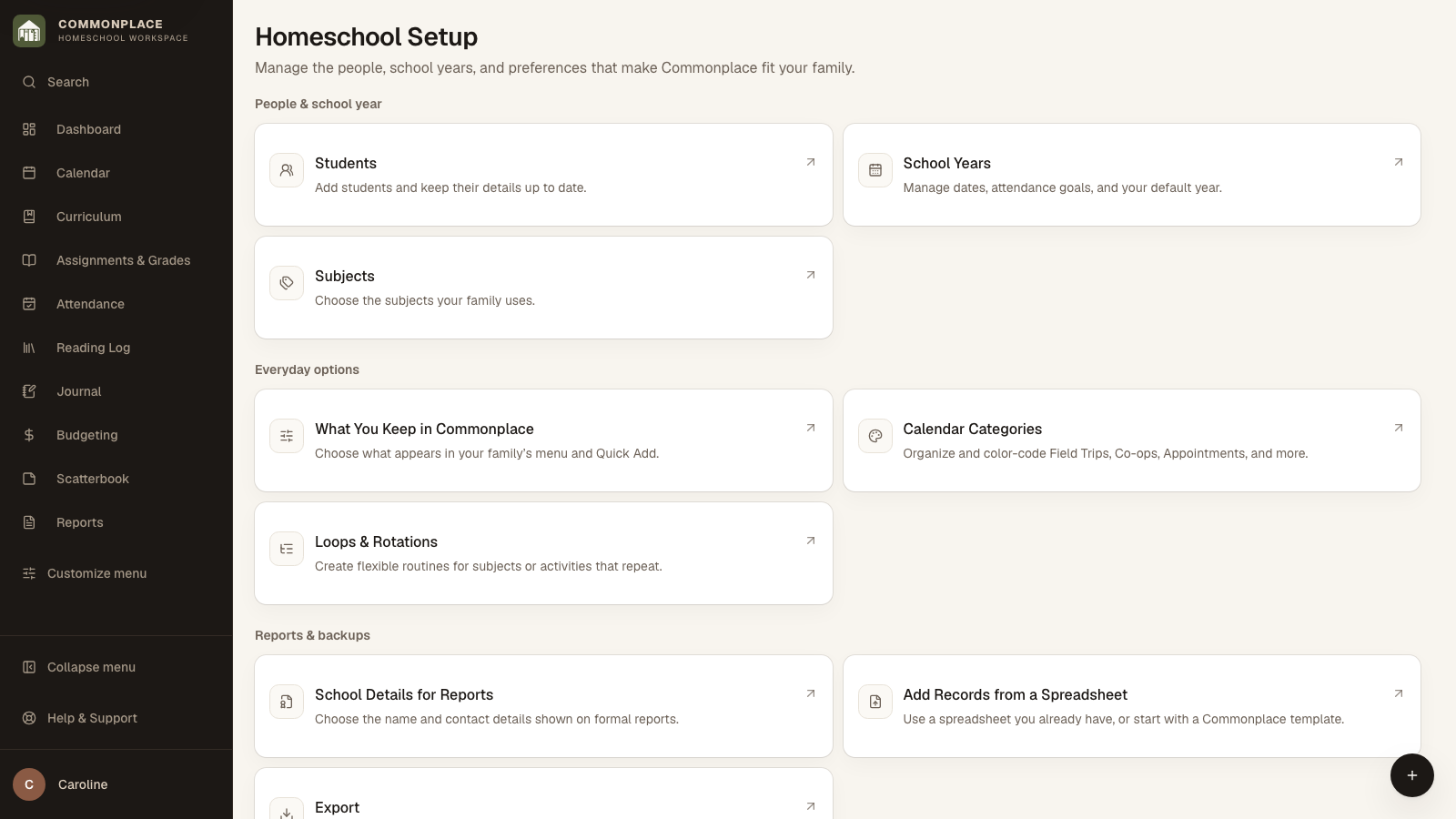Click the Commonplace schoolhouse logo
The image size is (1456, 819).
(x=29, y=31)
